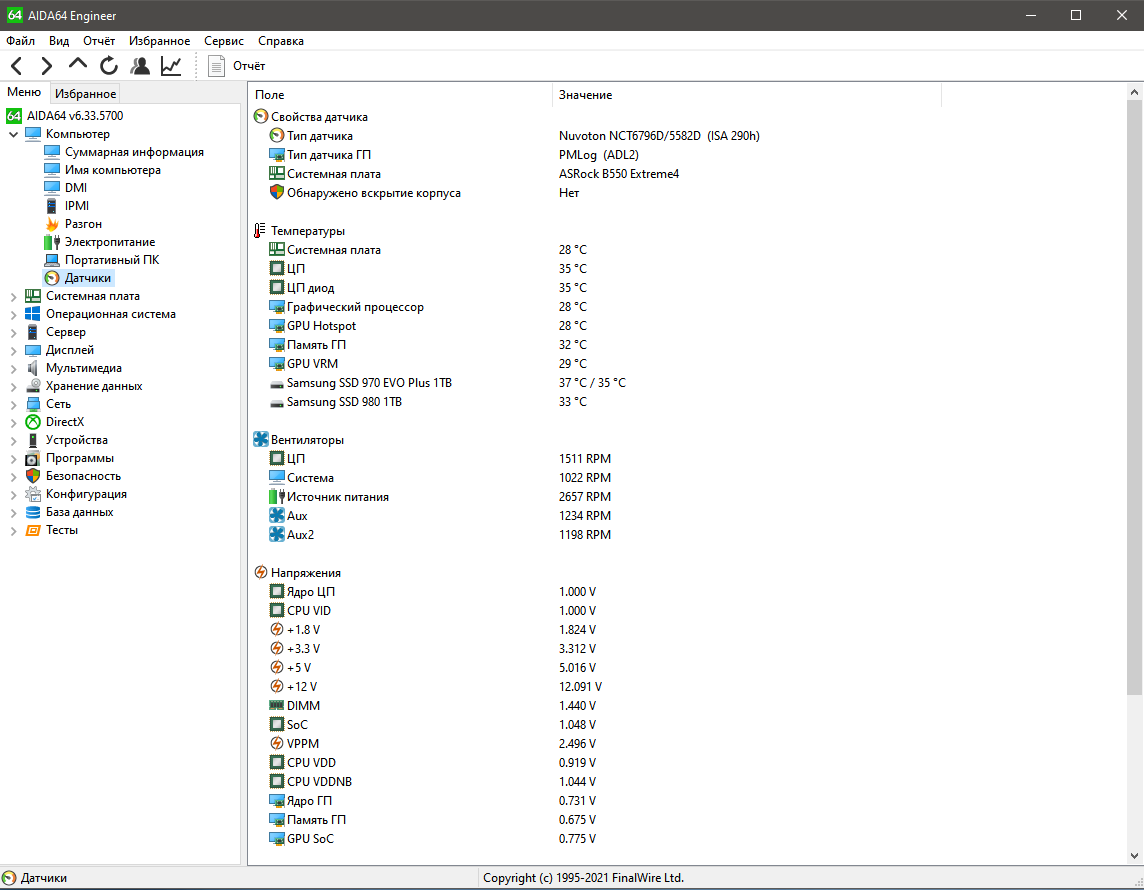Sort by the Поле column header
Screen dimensions: 1144x890
pyautogui.click(x=401, y=95)
